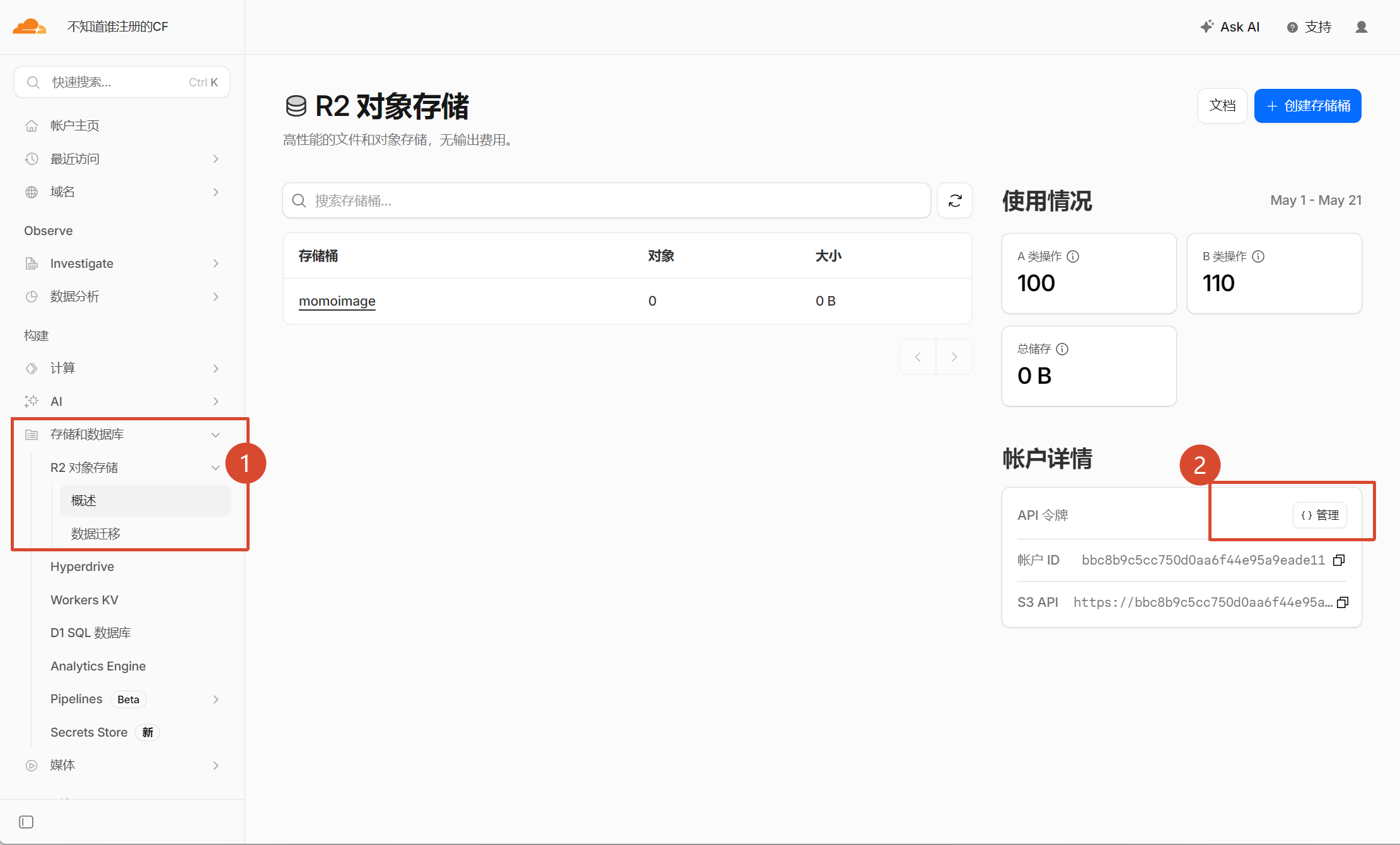Click the 创建存储桶 button

1307,106
